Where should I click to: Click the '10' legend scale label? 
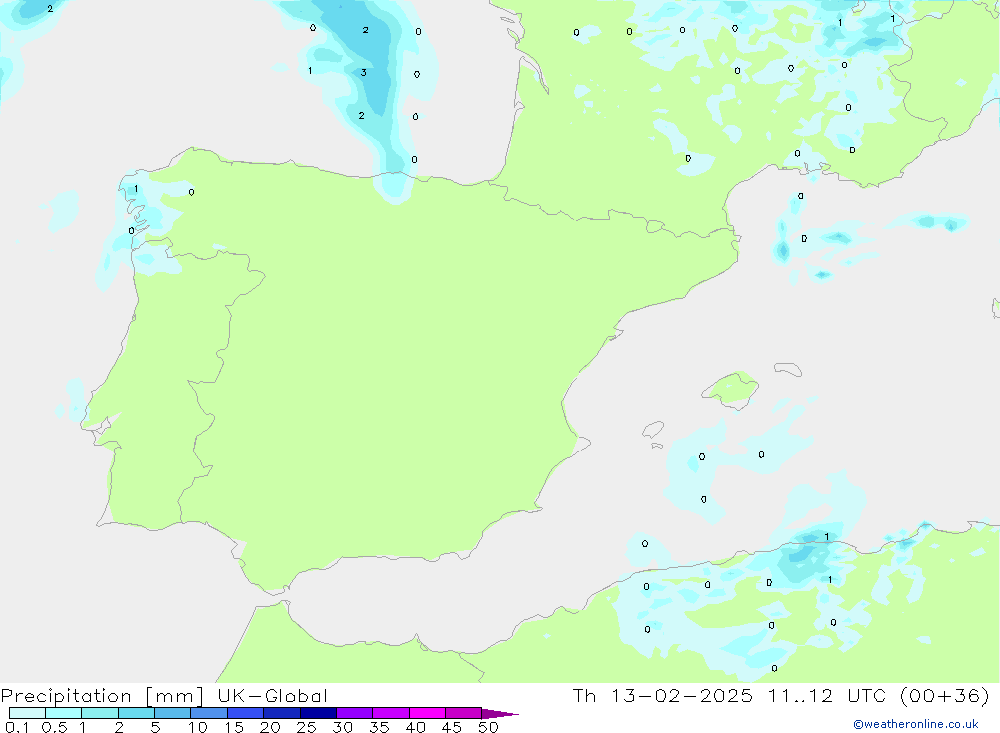pyautogui.click(x=198, y=727)
